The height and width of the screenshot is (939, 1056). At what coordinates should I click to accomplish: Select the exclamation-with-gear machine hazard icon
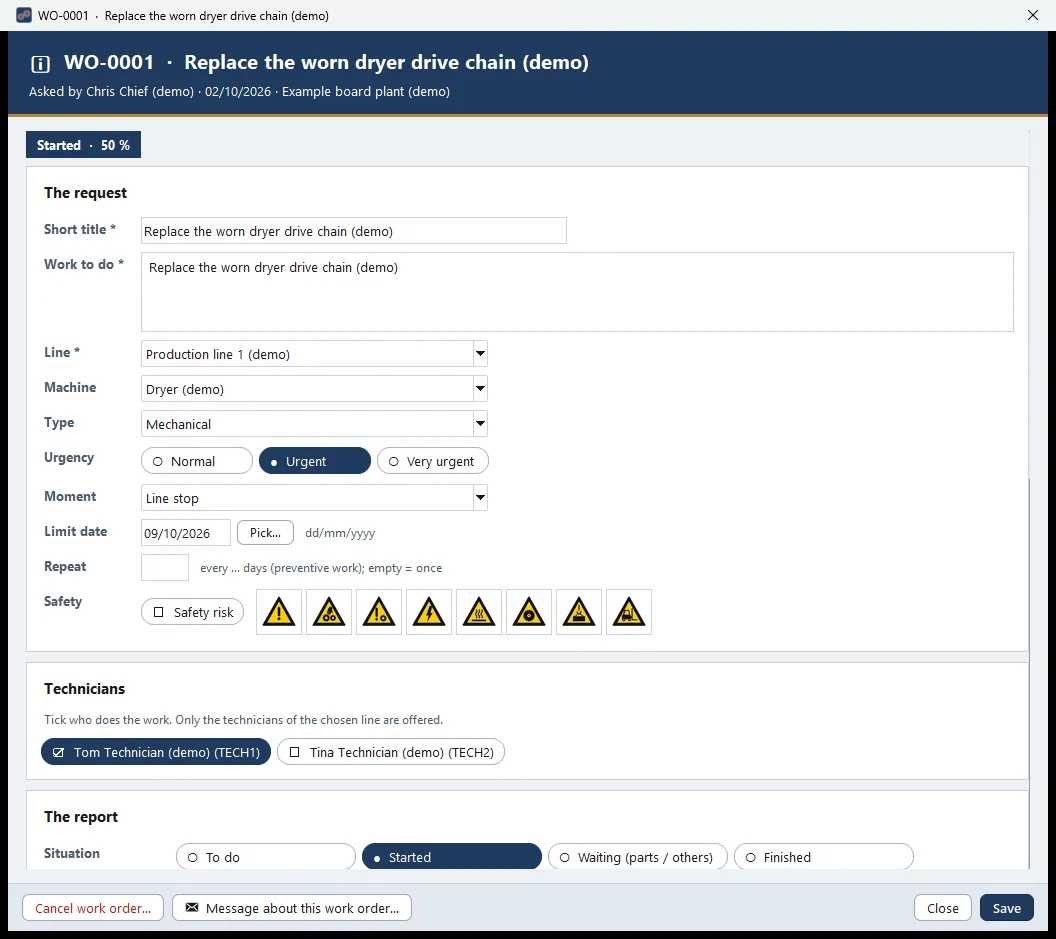379,612
